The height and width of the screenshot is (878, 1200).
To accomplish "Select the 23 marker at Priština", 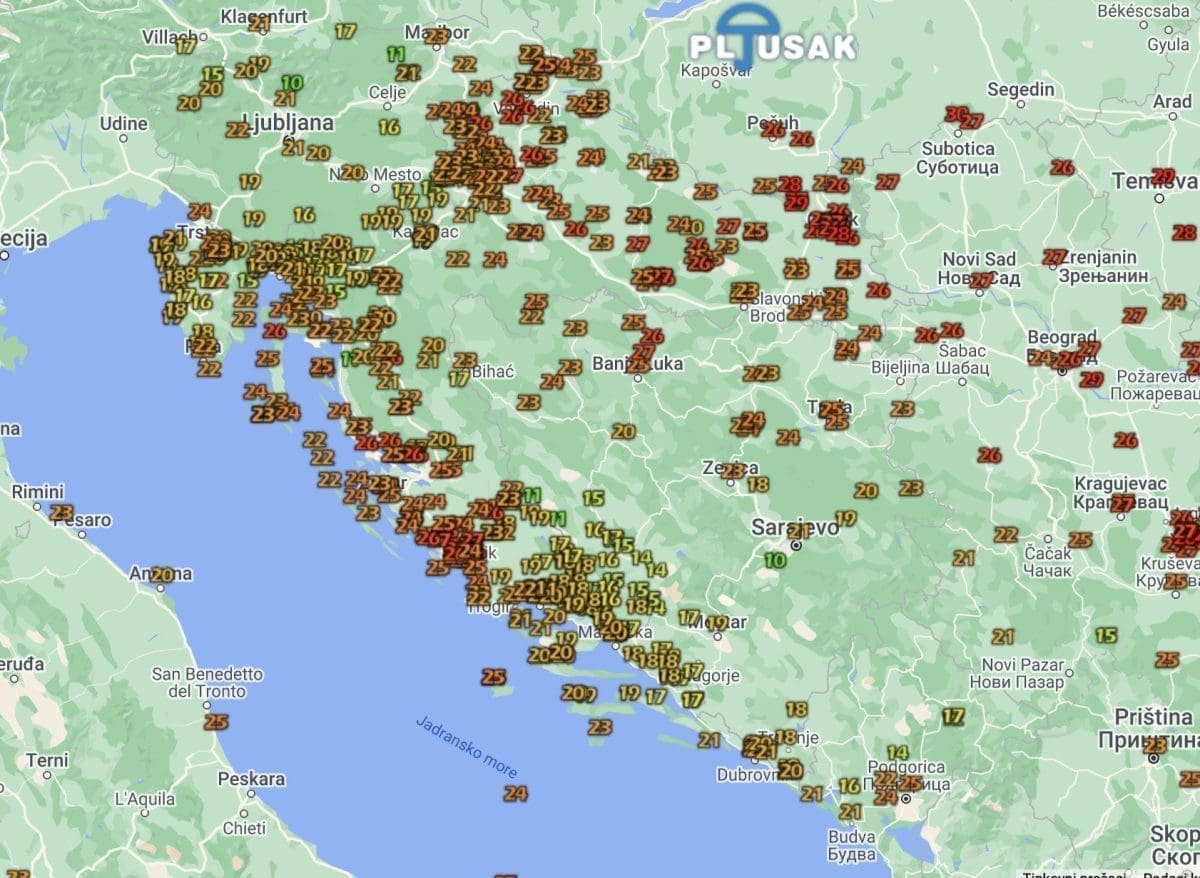I will [1155, 746].
